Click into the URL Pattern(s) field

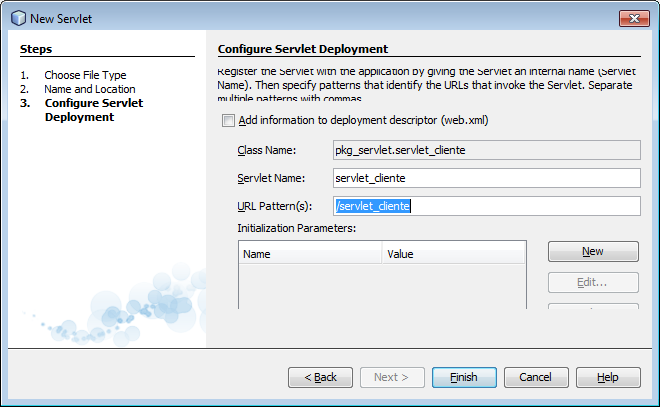point(486,206)
